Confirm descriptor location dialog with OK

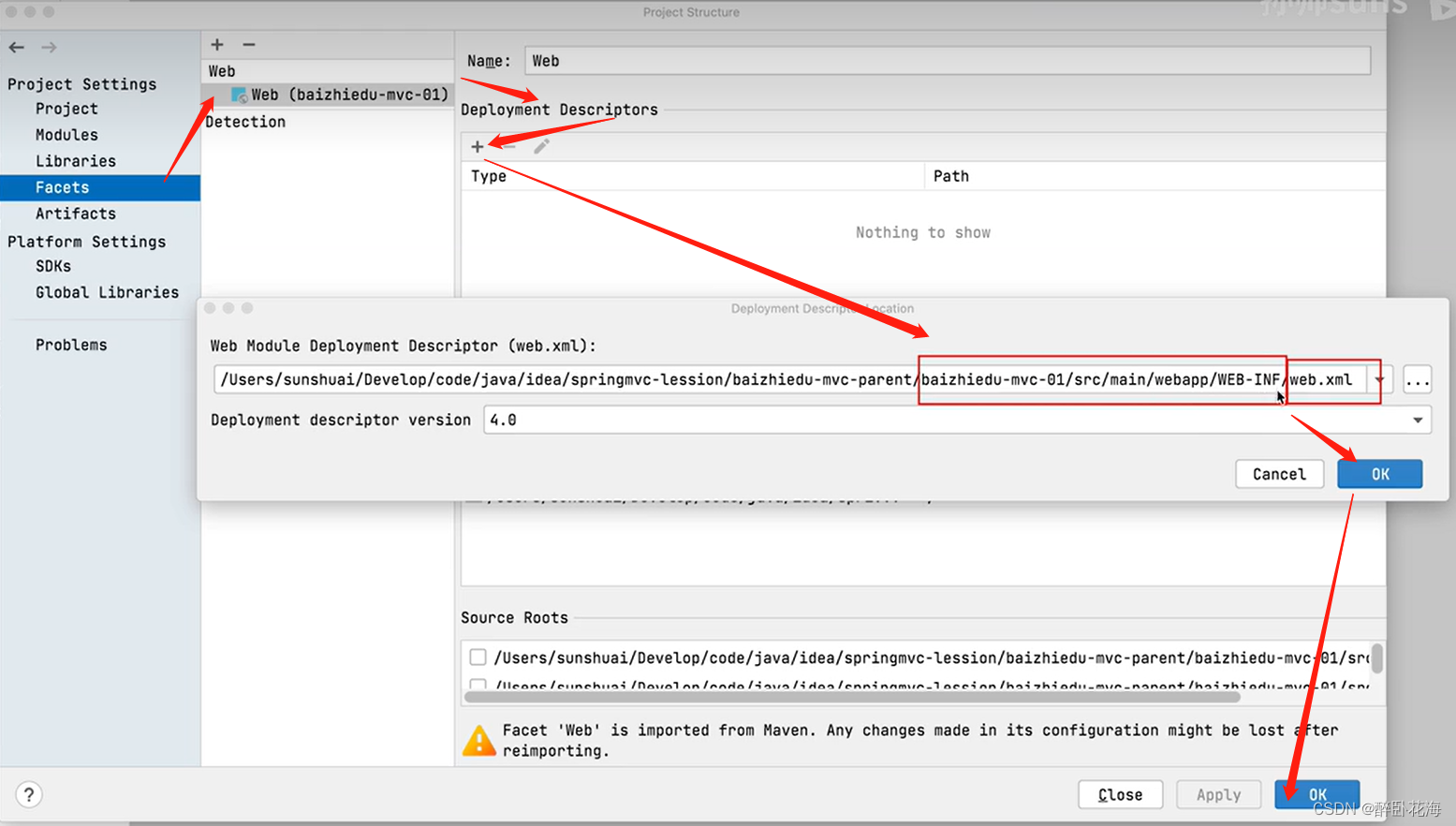(1380, 475)
